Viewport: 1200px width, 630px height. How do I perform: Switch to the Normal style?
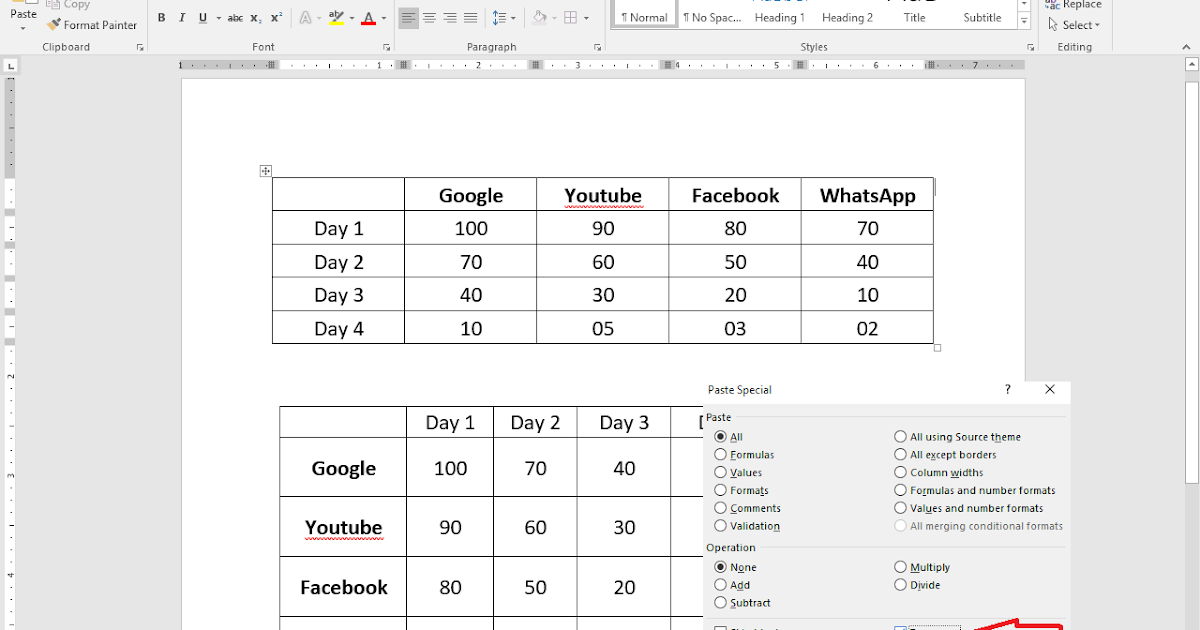point(643,17)
